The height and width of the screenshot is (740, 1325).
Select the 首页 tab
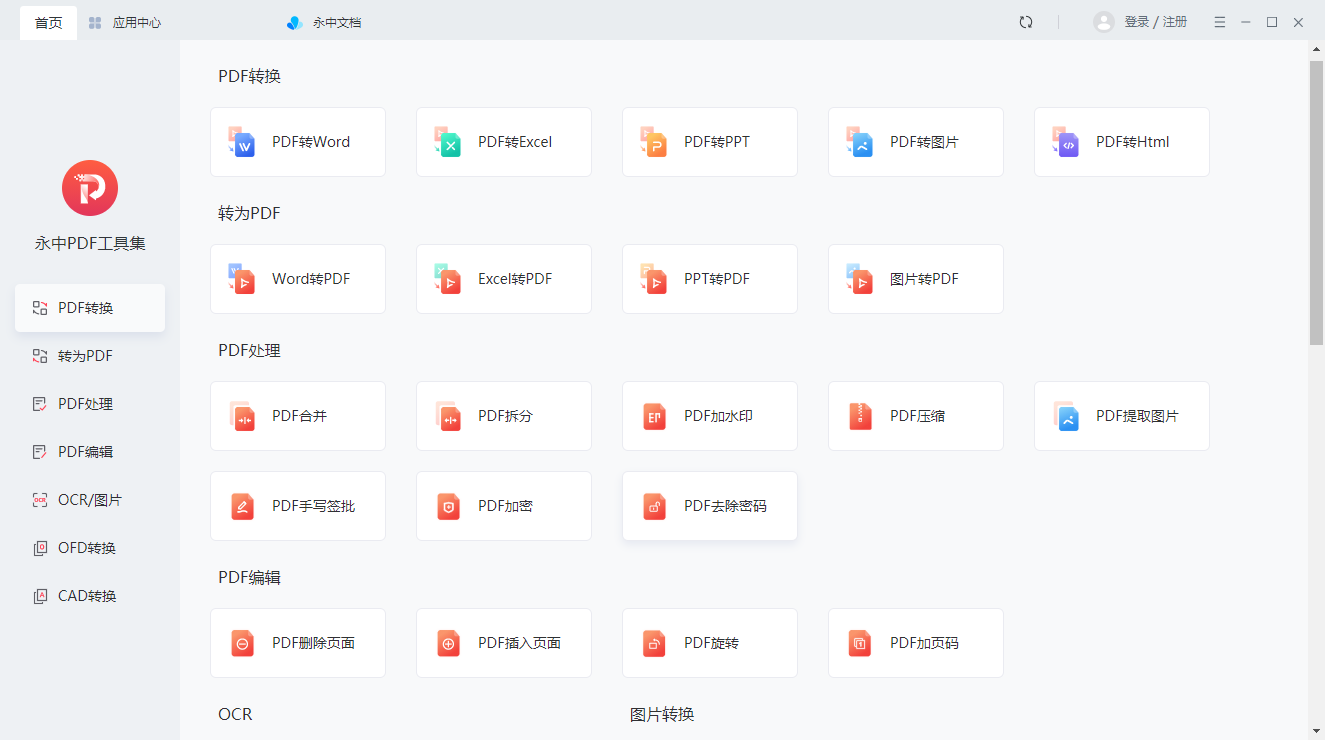tap(47, 21)
